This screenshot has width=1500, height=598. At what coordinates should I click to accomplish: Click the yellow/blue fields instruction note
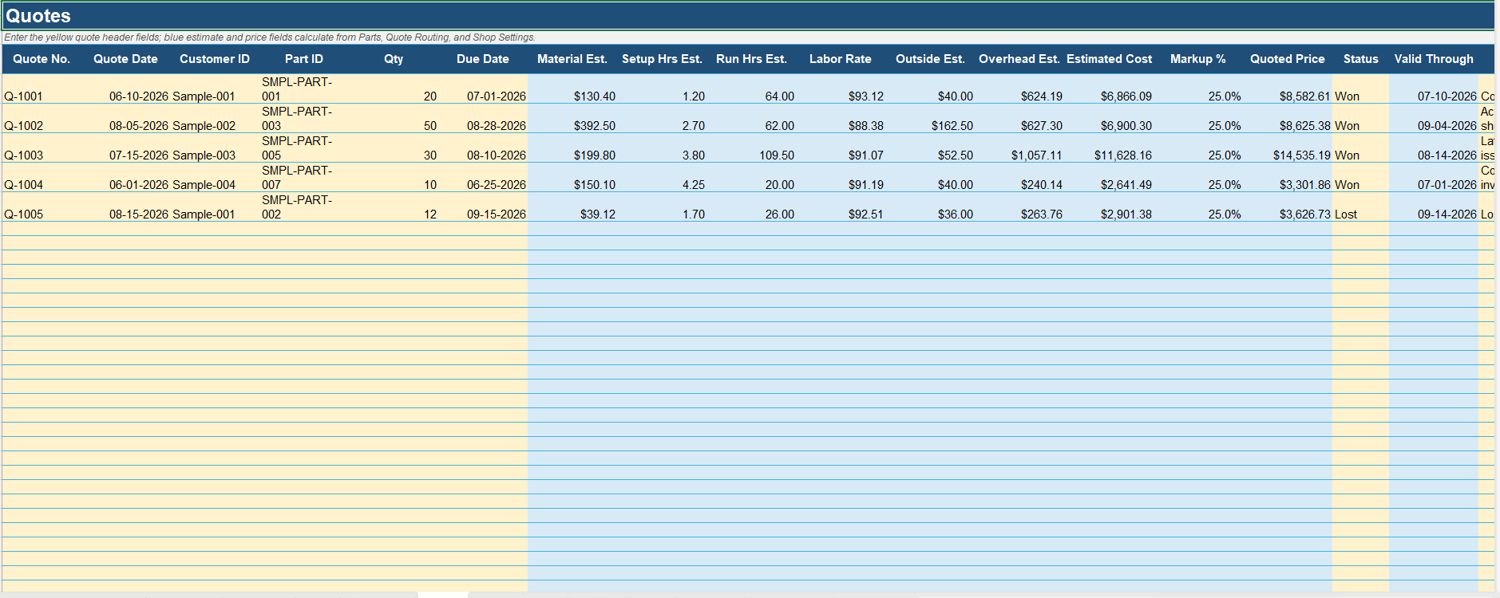tap(270, 37)
